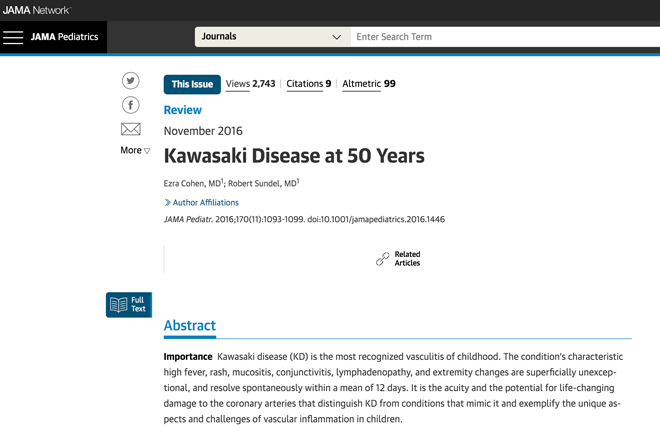View the Altmetric 99 score

[x=369, y=84]
